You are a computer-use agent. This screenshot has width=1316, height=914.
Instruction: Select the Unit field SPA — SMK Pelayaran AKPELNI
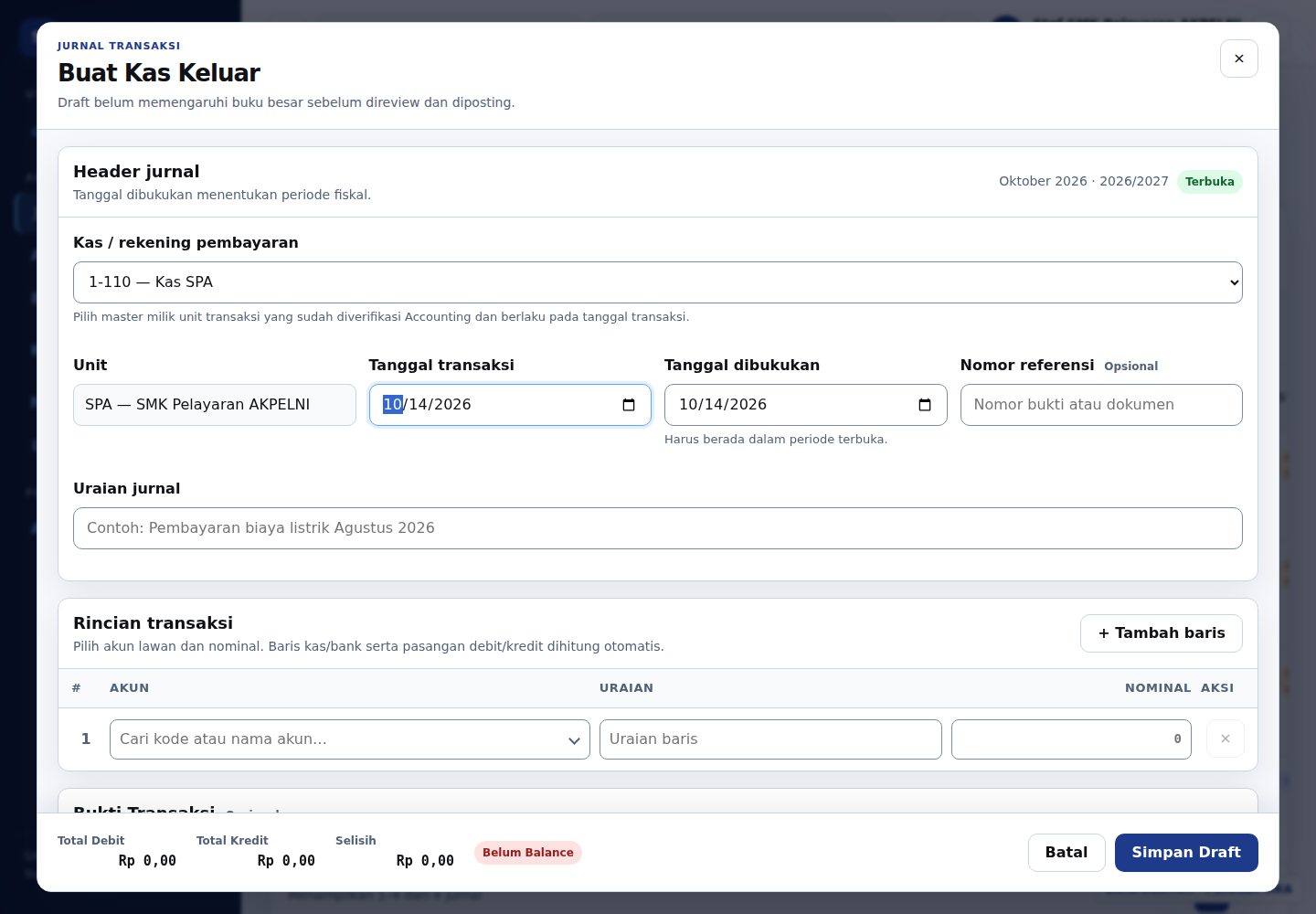pyautogui.click(x=215, y=405)
